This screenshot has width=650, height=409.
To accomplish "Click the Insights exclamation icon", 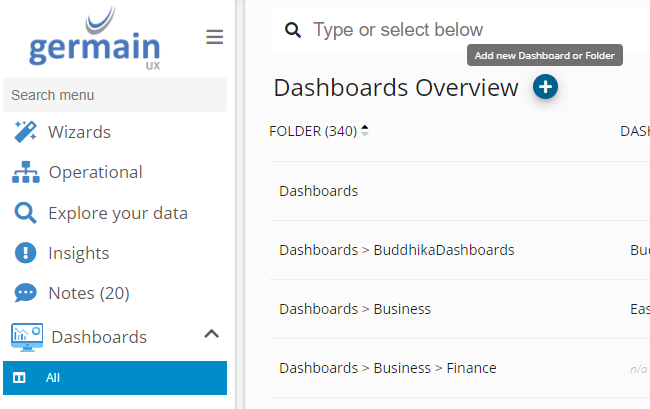I will coord(25,253).
